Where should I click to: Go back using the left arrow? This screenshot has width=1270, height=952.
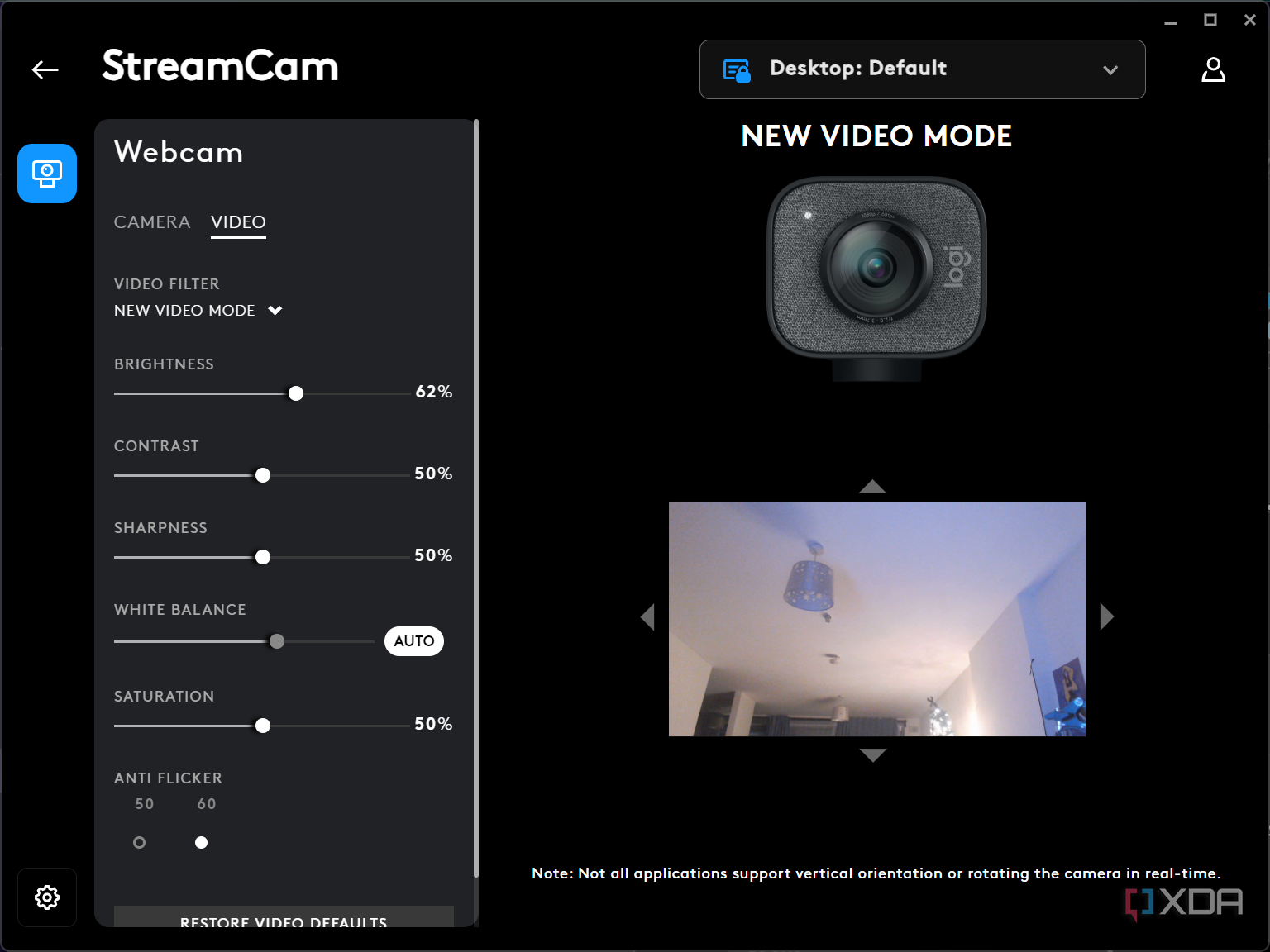pyautogui.click(x=45, y=70)
